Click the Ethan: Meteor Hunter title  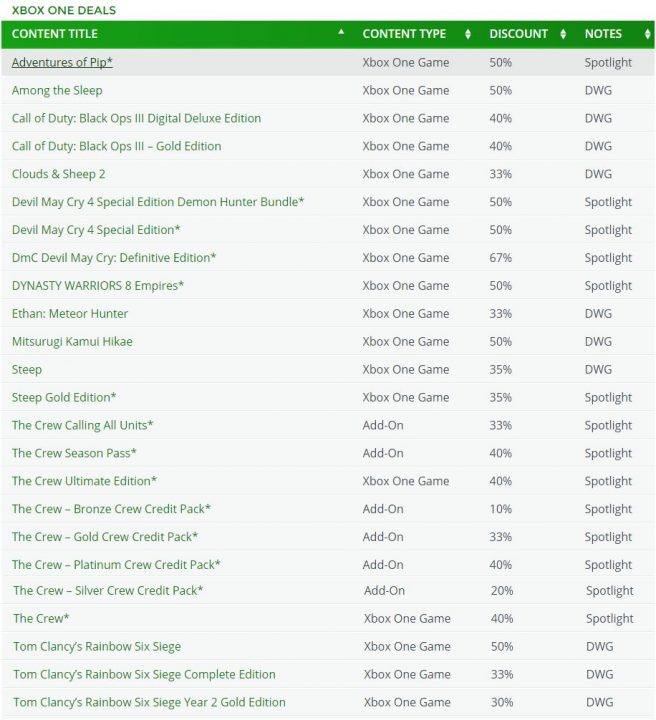(70, 314)
